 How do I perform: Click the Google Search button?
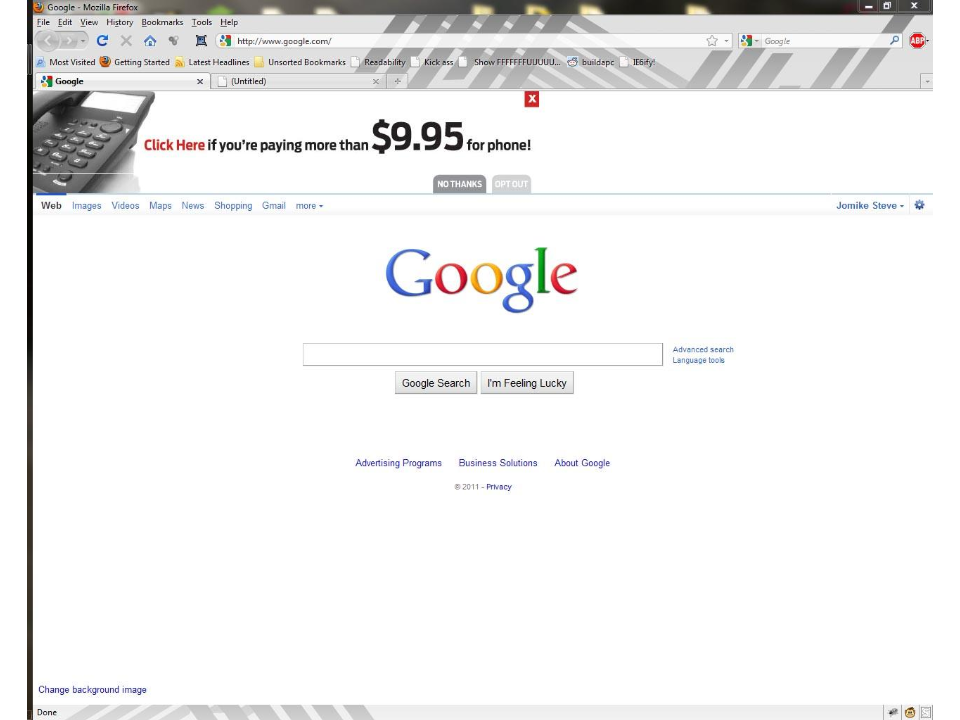click(x=436, y=383)
